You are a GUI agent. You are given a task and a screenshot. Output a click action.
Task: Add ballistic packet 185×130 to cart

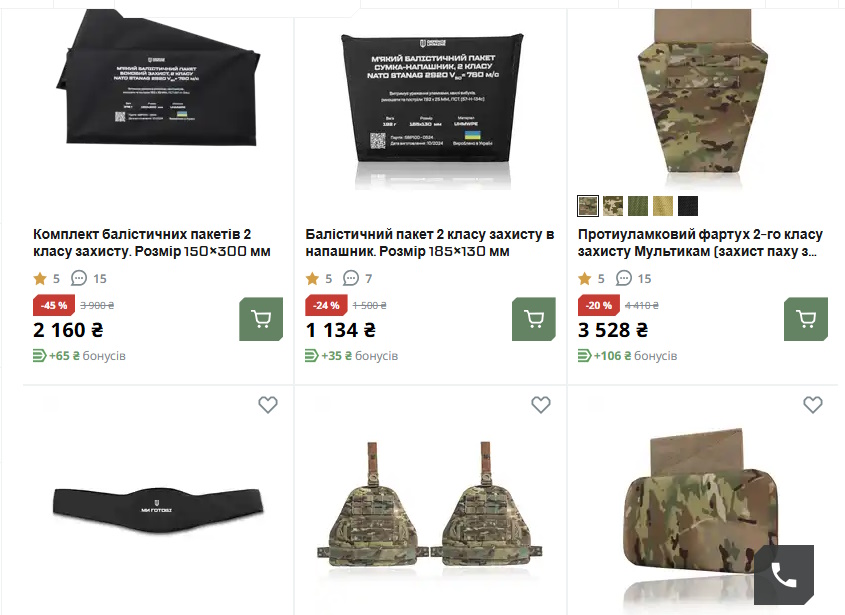point(534,319)
